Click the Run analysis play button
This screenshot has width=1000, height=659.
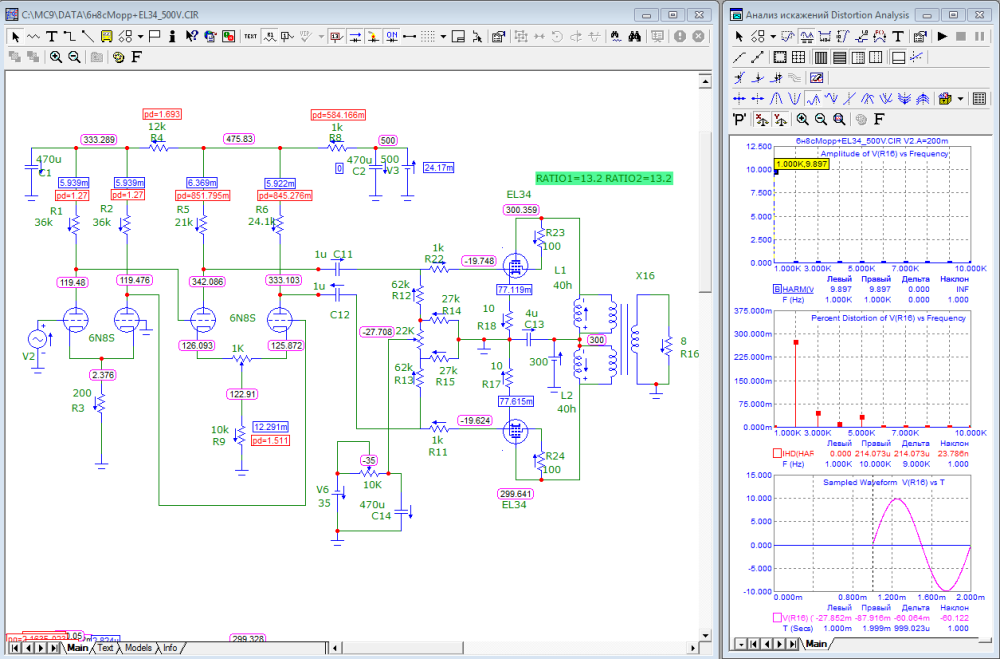click(x=942, y=36)
